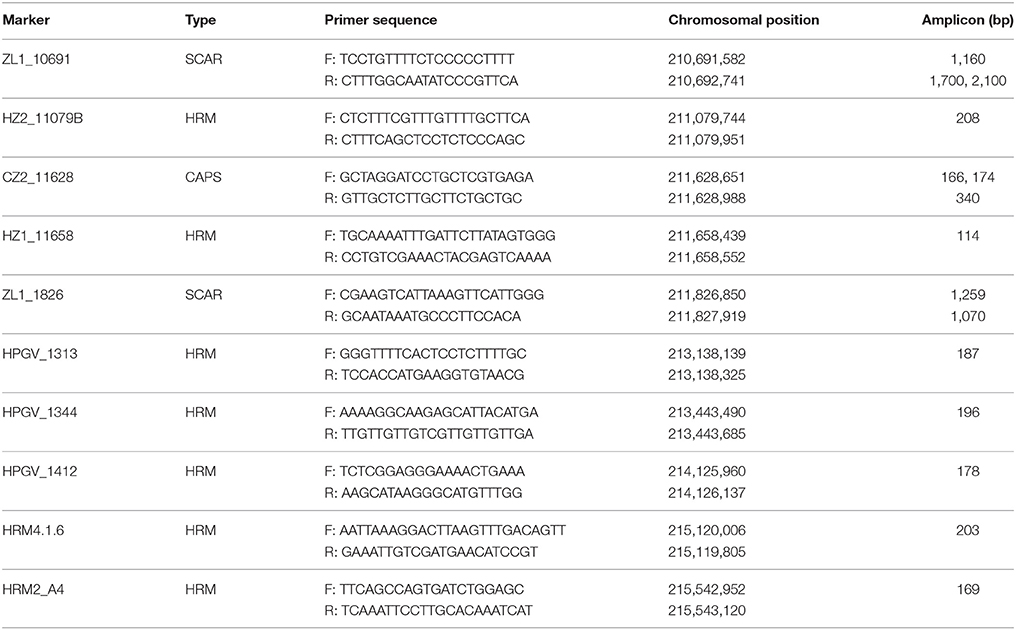Select the HZ2_11079B marker cell
Image resolution: width=1016 pixels, height=630 pixels.
42,119
